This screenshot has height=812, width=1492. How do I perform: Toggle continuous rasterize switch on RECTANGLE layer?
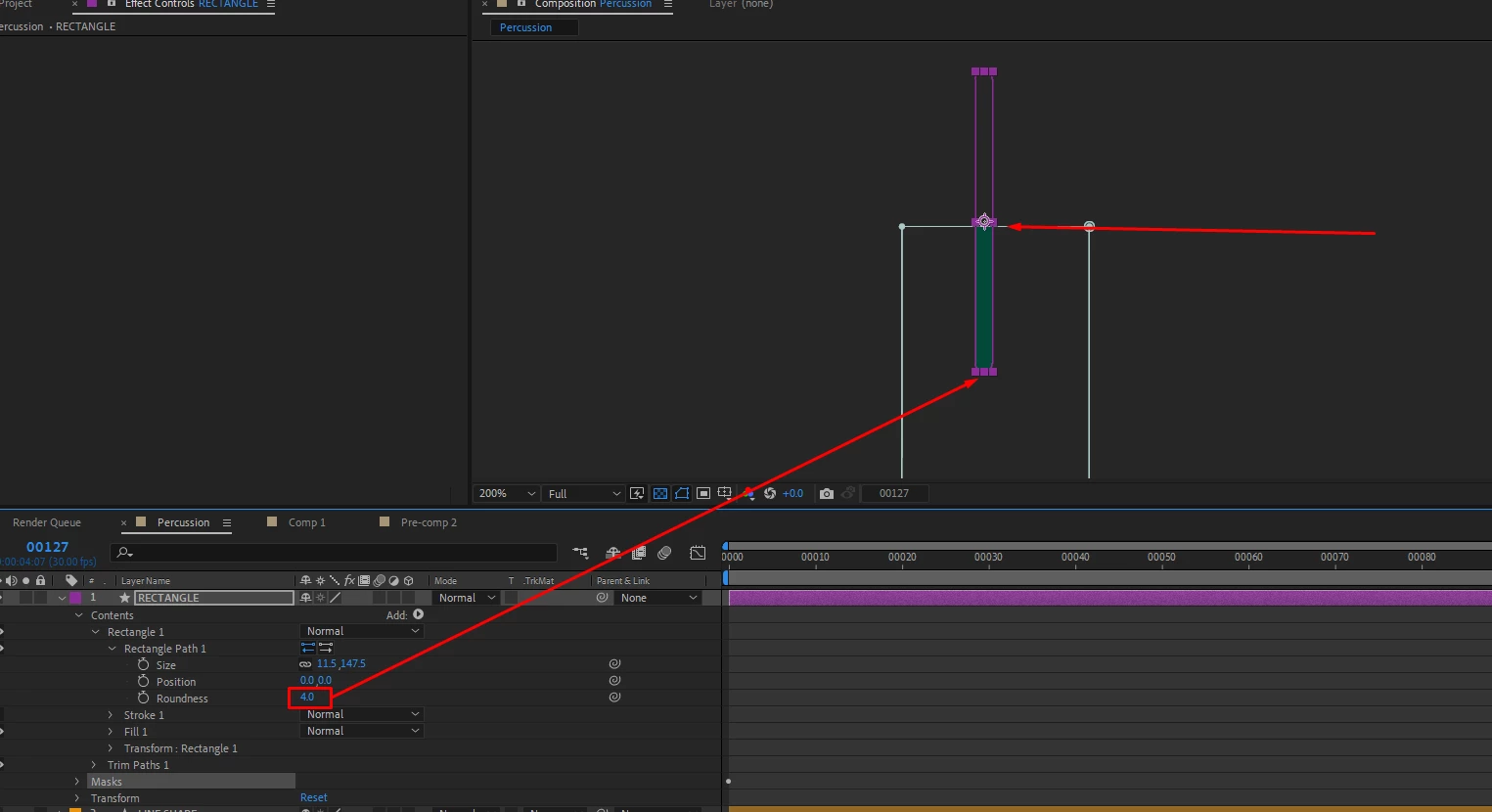pyautogui.click(x=320, y=598)
